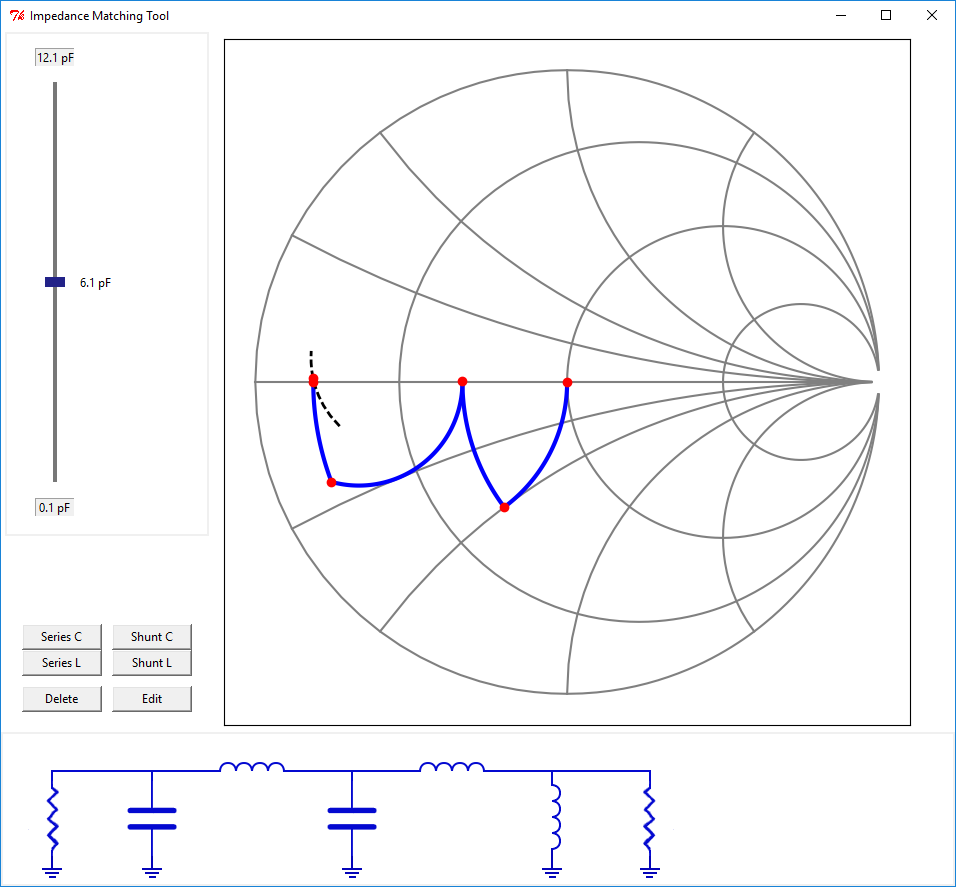Add a Shunt C component
The image size is (957, 887).
(152, 637)
